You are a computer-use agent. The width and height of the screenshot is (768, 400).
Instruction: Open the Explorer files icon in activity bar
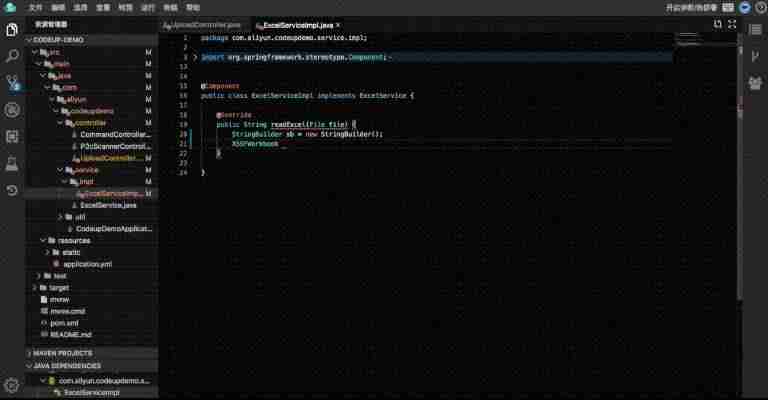tap(12, 30)
